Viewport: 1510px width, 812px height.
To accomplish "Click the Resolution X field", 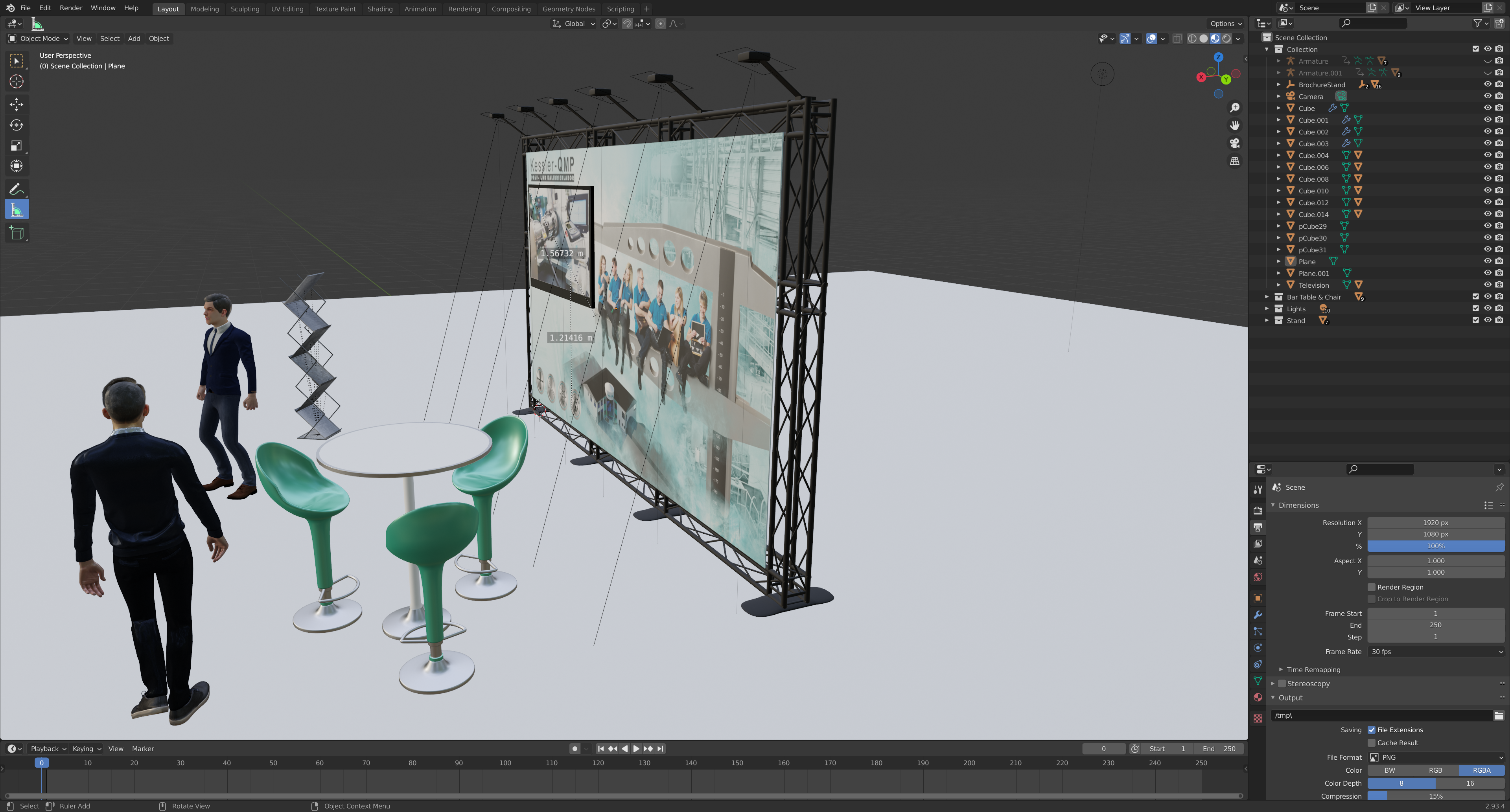I will (1435, 523).
